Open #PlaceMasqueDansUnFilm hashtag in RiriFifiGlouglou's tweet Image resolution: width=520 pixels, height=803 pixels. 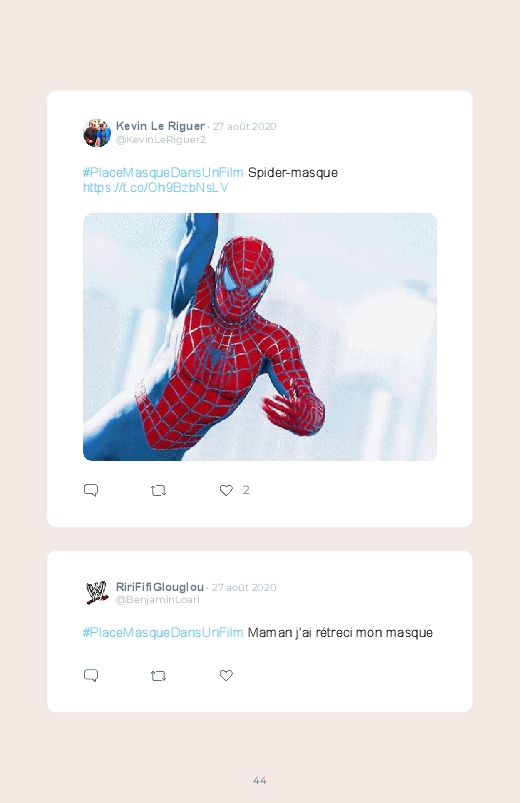pyautogui.click(x=163, y=633)
